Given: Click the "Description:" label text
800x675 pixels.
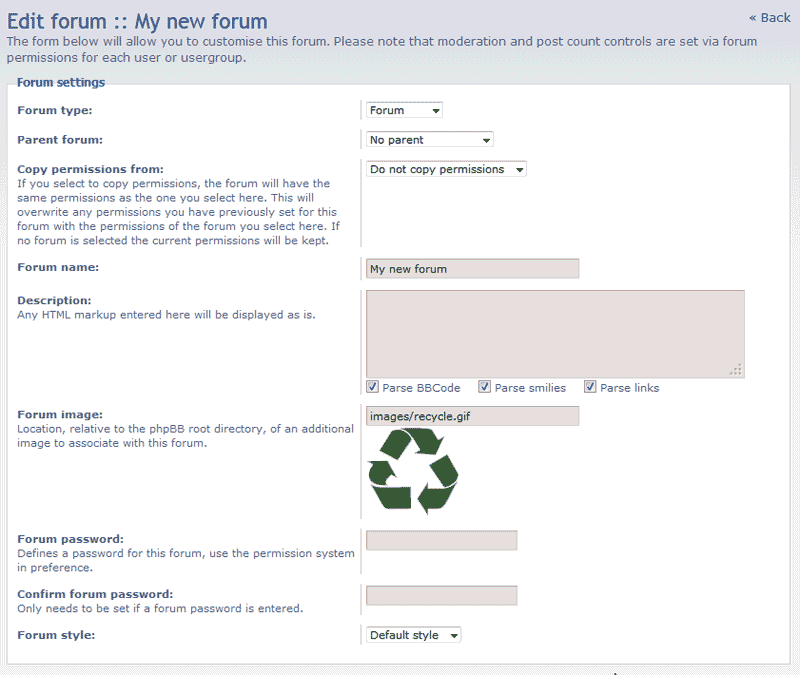Looking at the screenshot, I should tap(54, 300).
